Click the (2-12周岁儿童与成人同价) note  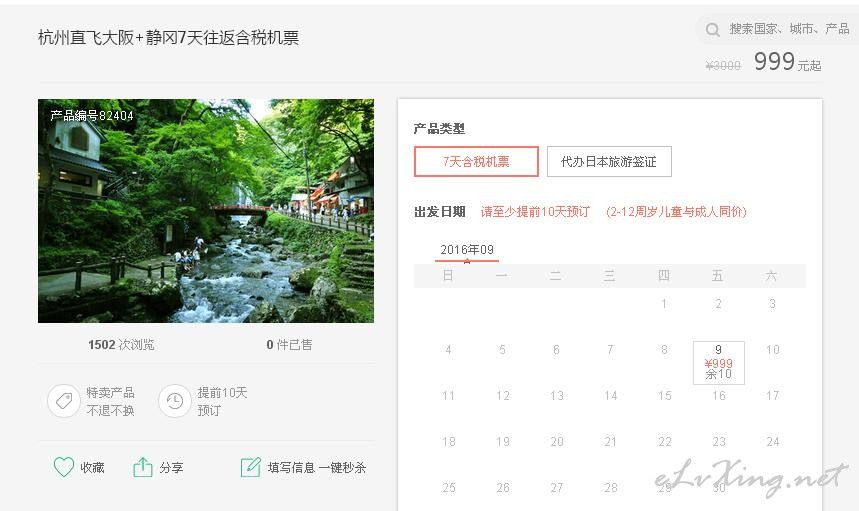(676, 211)
